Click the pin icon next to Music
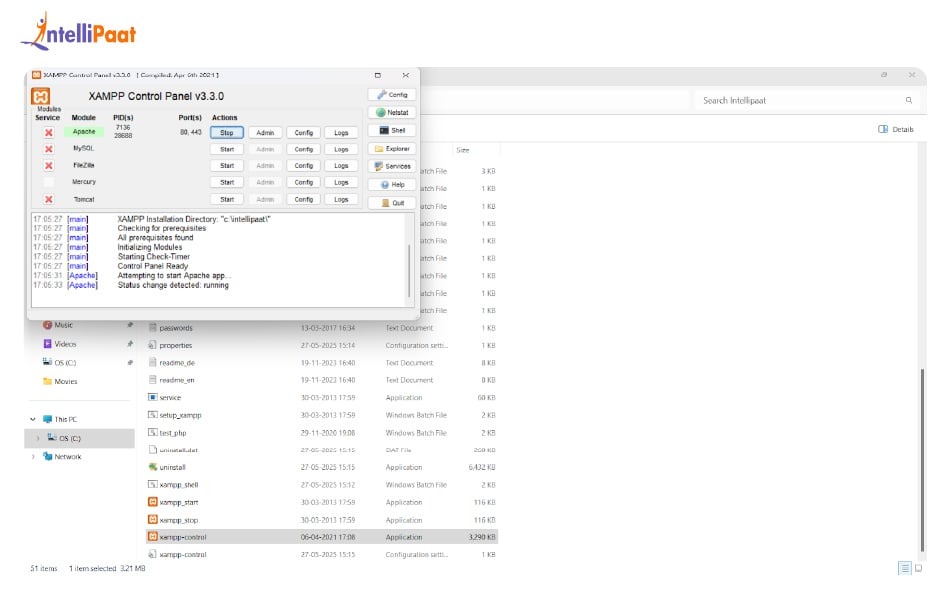This screenshot has height=601, width=951. (x=130, y=325)
